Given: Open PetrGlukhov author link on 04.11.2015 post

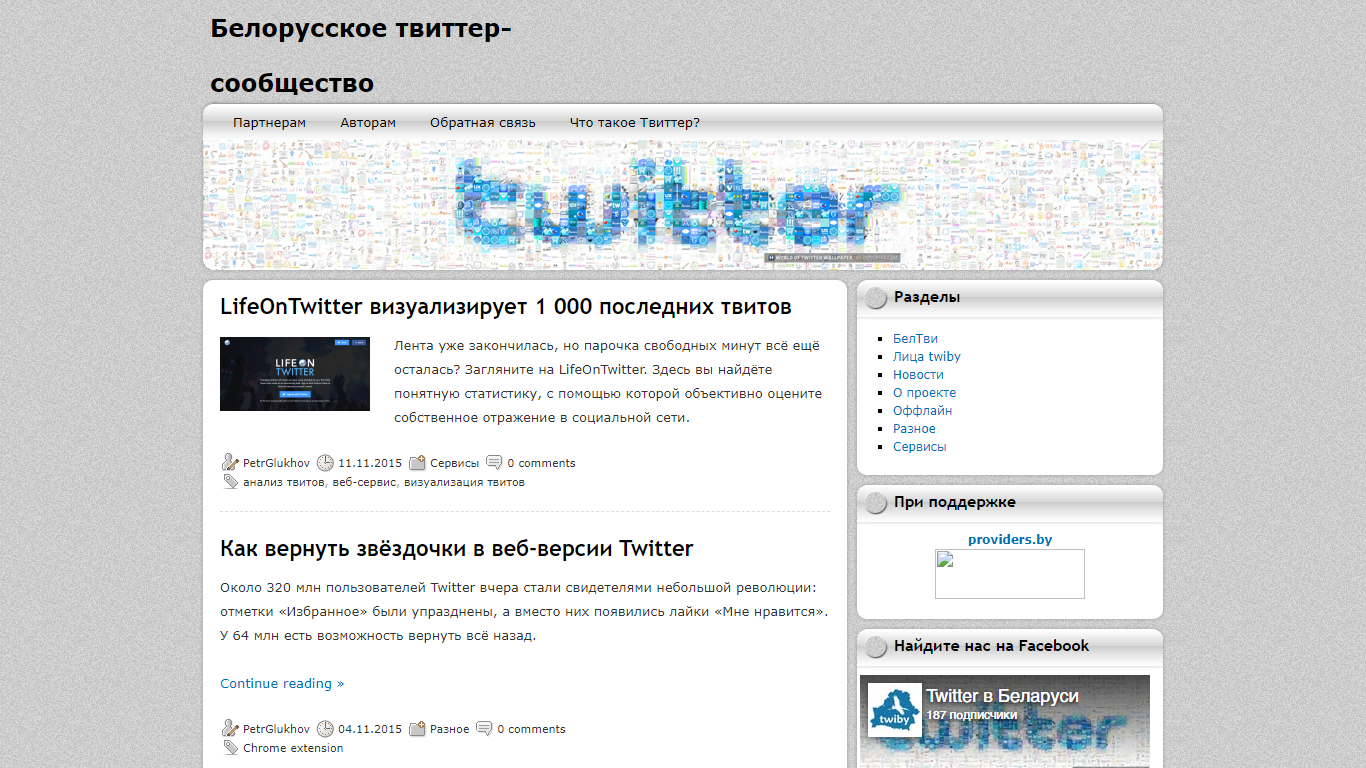Looking at the screenshot, I should (x=276, y=729).
